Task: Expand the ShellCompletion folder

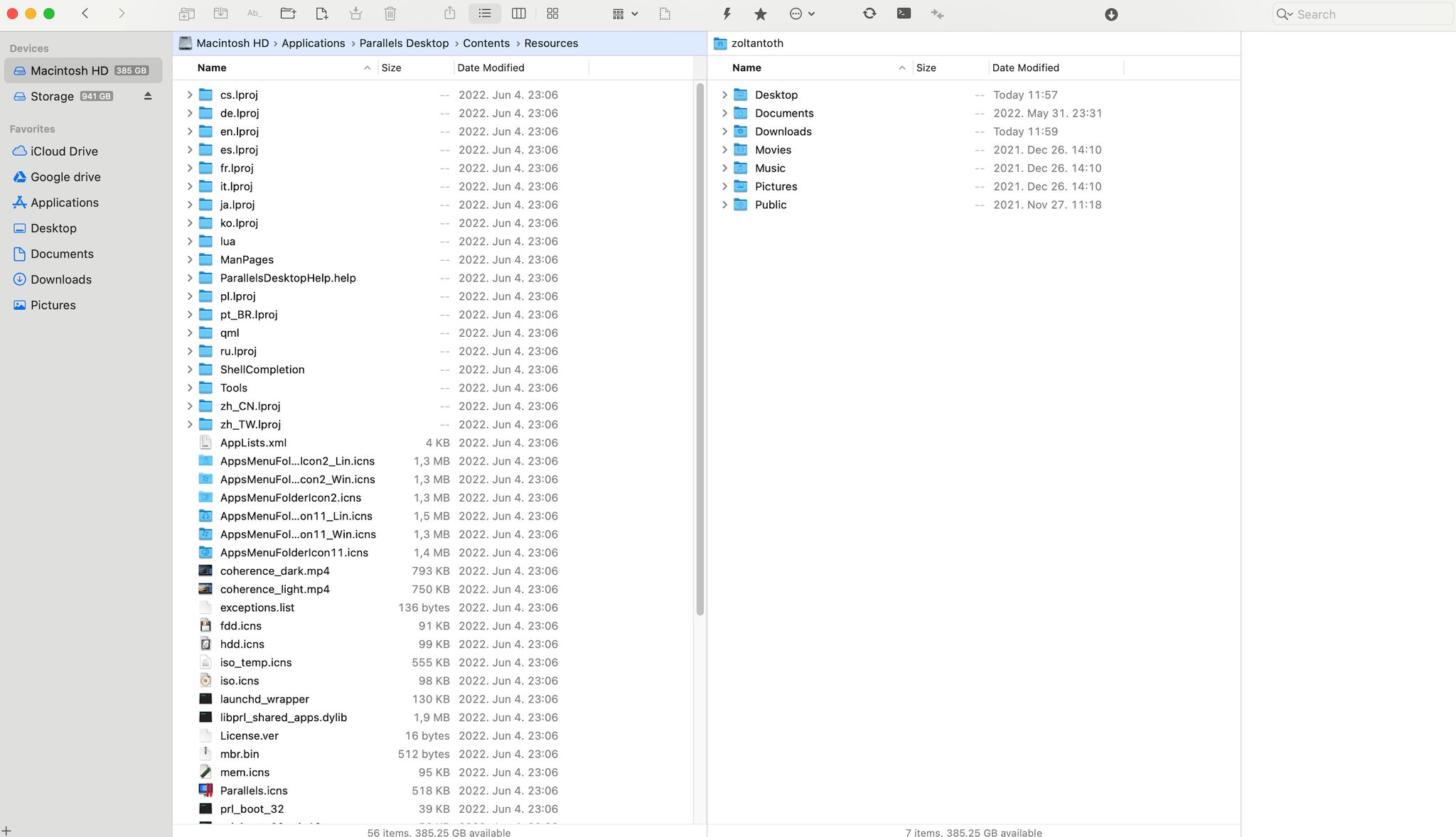Action: pos(190,369)
